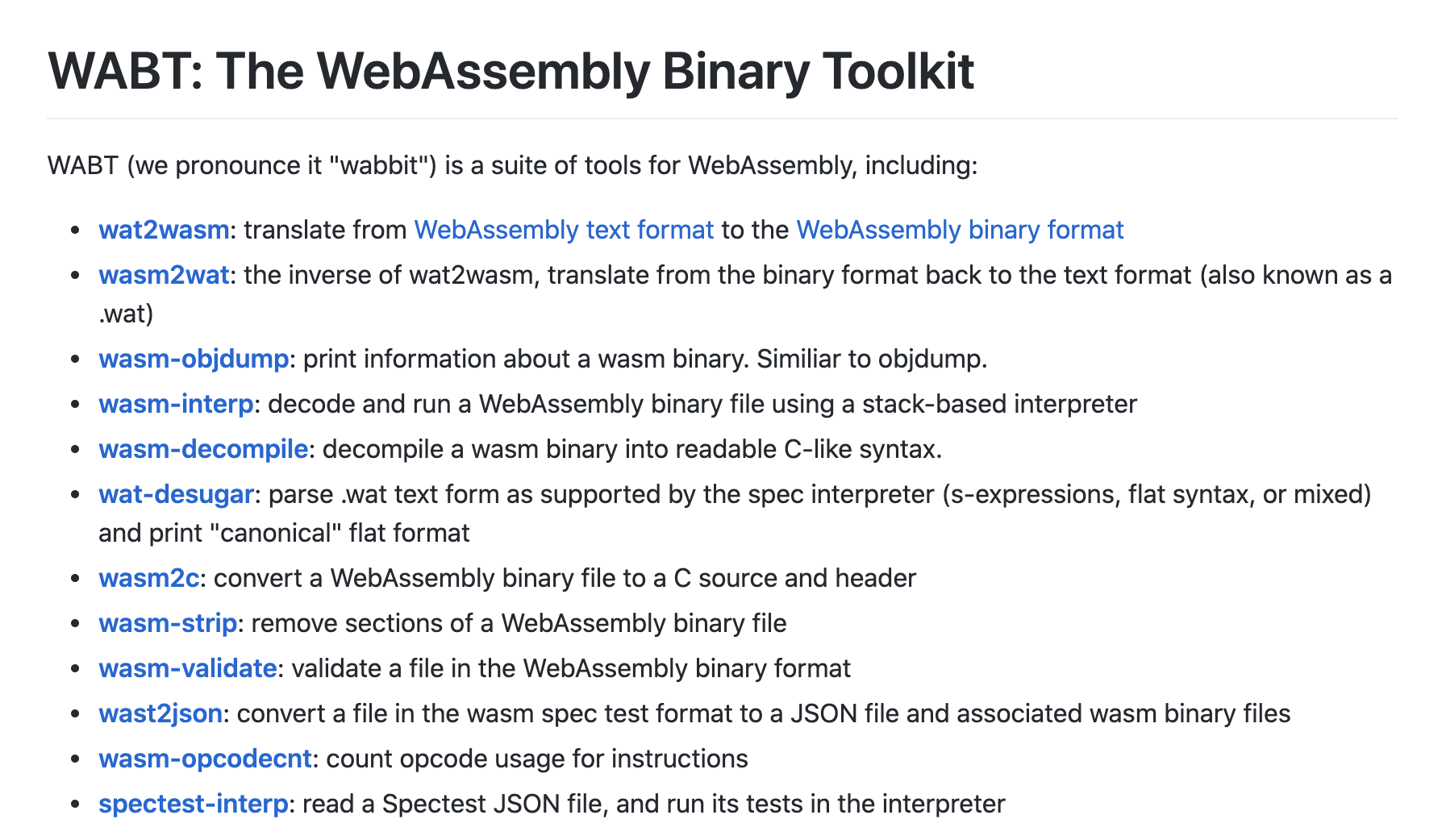1442x840 pixels.
Task: Click the "we pronounce it wabbit" intro sentence
Action: click(512, 165)
